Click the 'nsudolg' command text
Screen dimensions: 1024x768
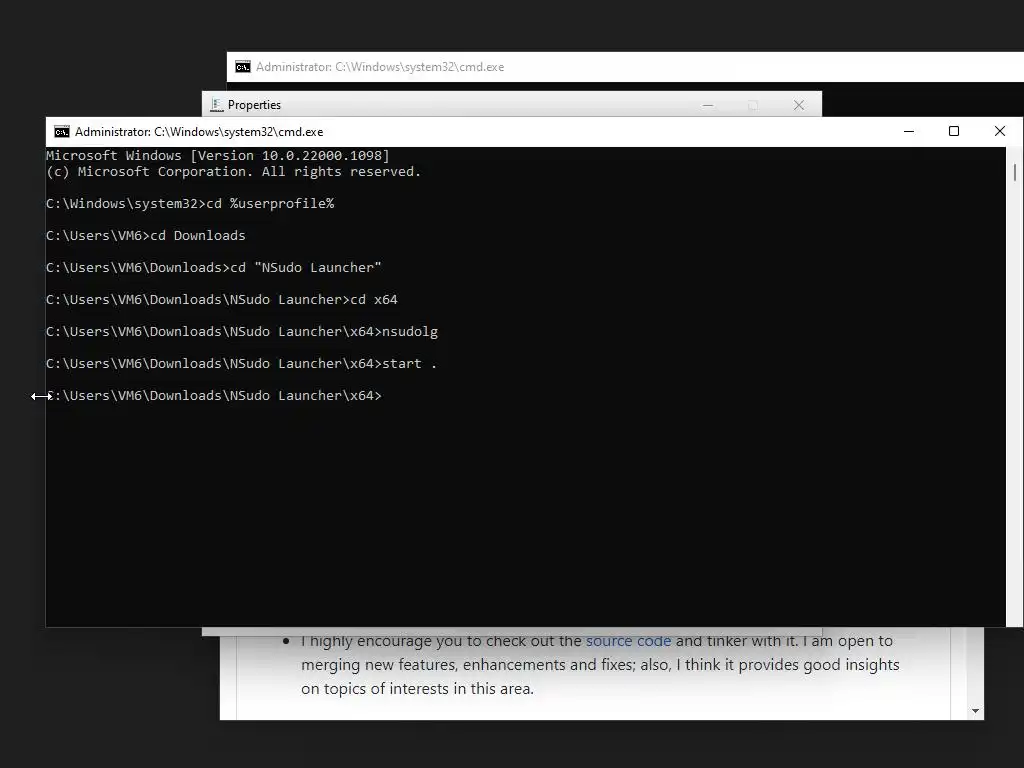coord(409,332)
